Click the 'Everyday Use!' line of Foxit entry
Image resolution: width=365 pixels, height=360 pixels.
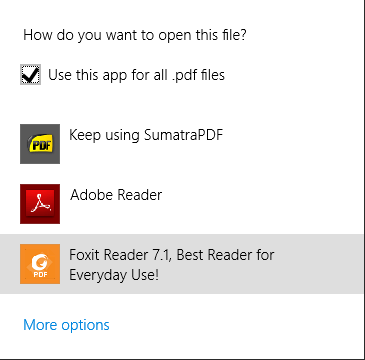click(x=114, y=275)
